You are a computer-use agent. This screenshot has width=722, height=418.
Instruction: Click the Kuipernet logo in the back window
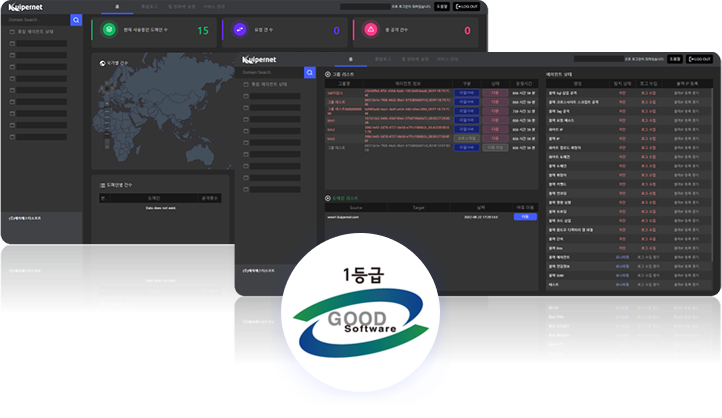tap(26, 7)
